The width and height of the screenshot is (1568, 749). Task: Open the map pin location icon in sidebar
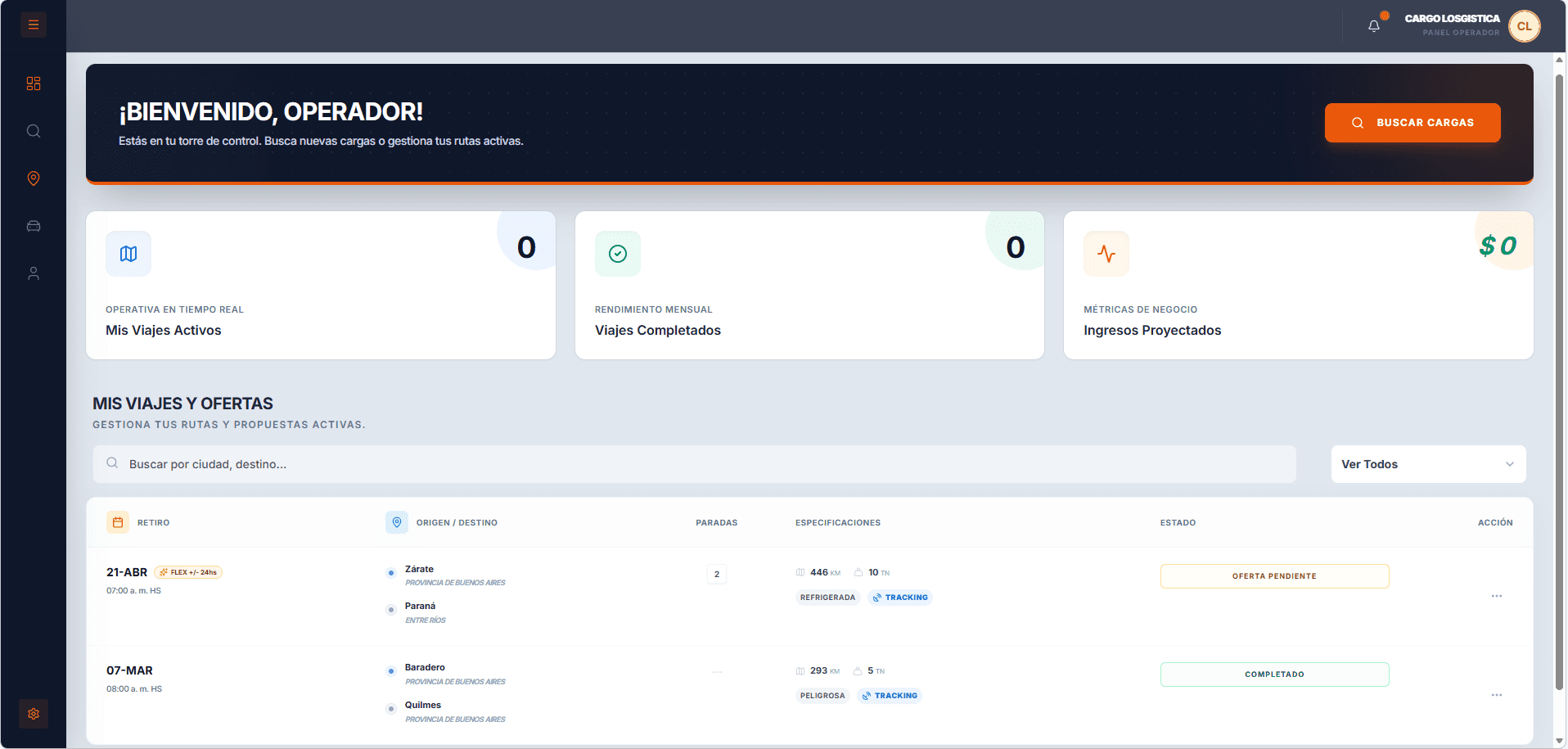coord(34,178)
